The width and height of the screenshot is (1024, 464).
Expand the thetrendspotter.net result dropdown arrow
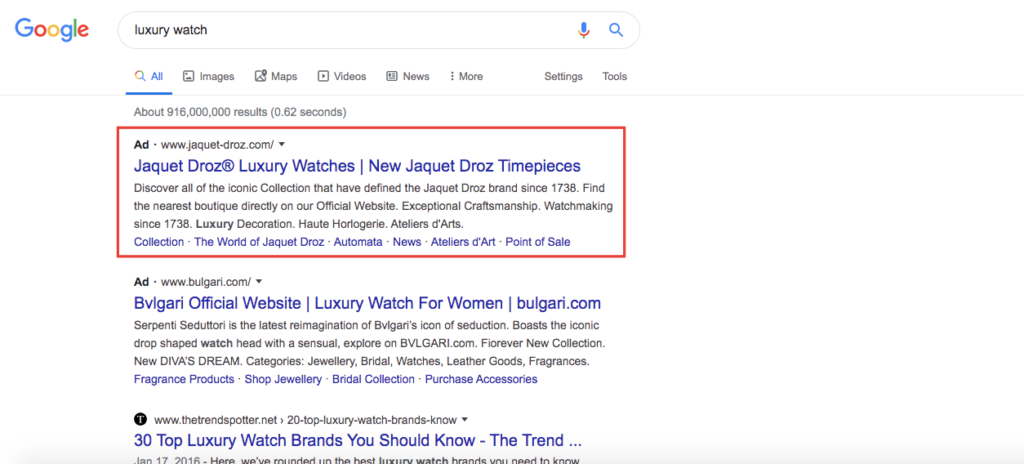[465, 419]
